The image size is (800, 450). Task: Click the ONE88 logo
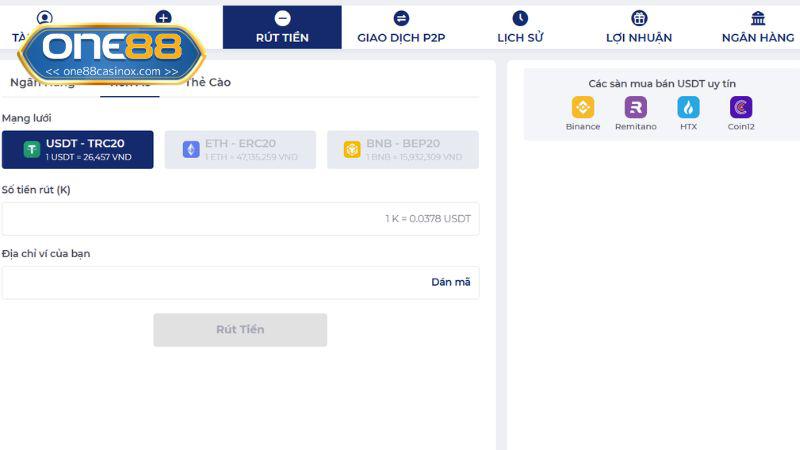coord(111,50)
